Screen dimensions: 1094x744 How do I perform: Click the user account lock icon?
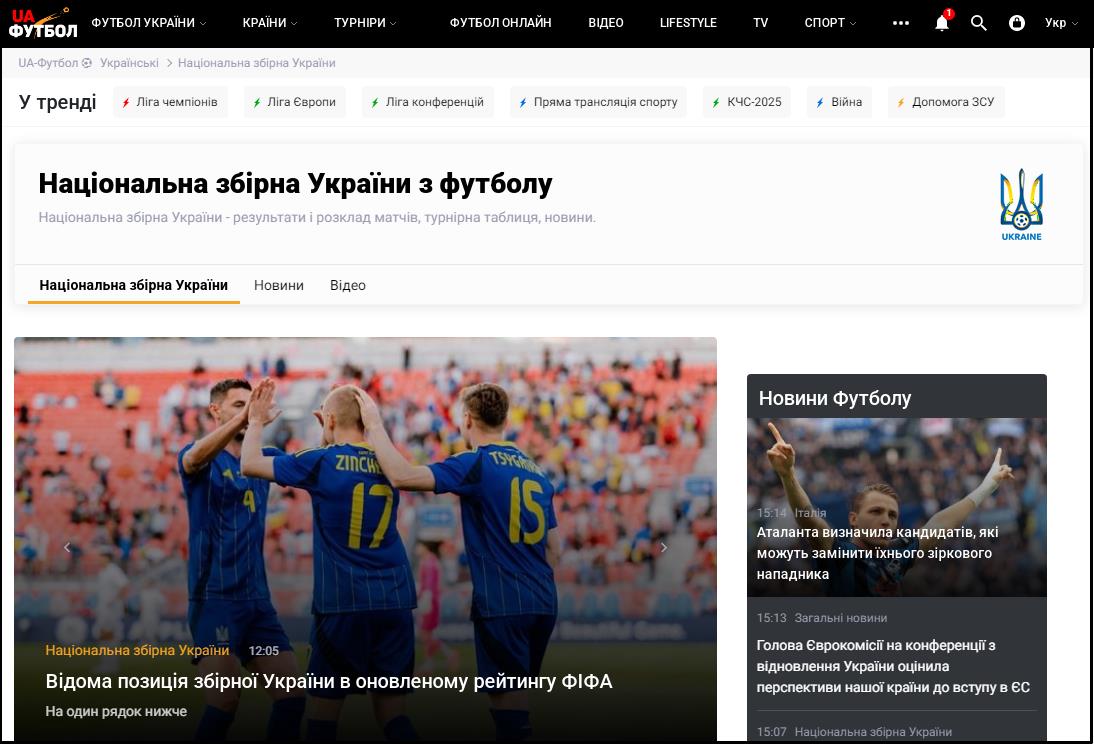[x=1017, y=23]
